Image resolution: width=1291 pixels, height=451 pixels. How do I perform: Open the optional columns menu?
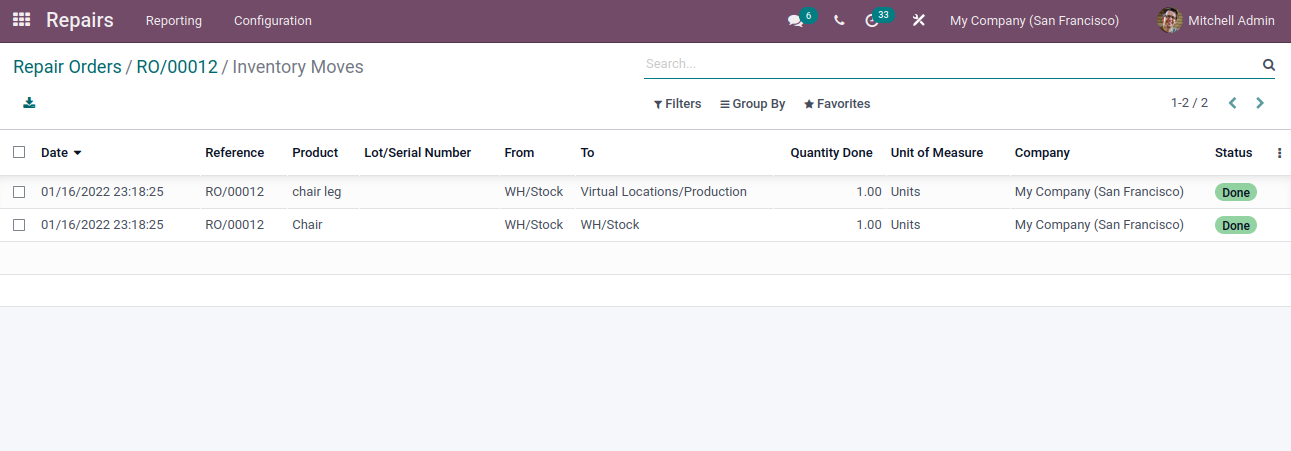[x=1279, y=153]
